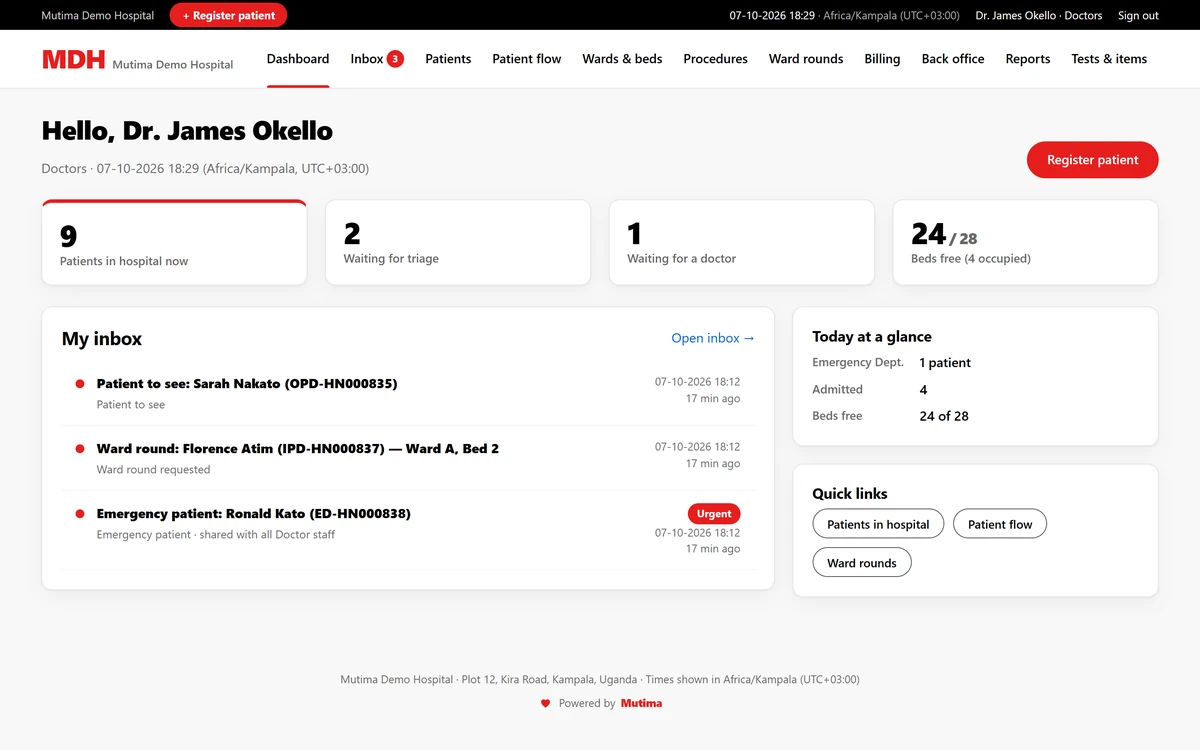Click the heart icon beside Powered by
This screenshot has width=1200, height=750.
tap(545, 704)
